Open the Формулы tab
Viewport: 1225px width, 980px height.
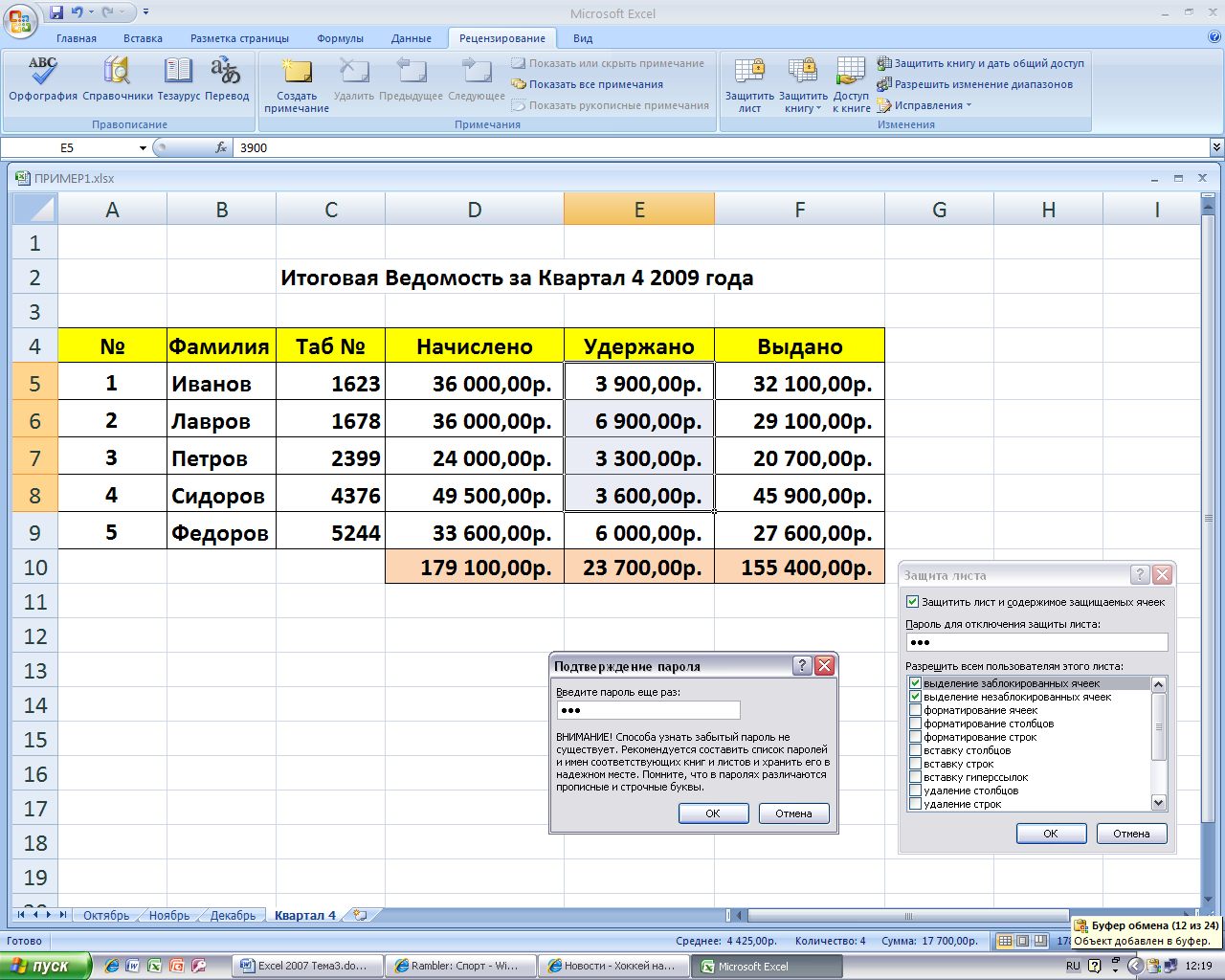click(x=341, y=38)
